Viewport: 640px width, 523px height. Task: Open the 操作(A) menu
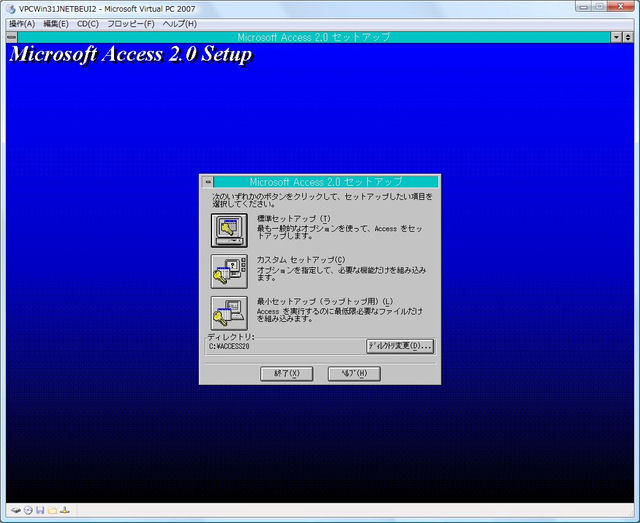[22, 24]
